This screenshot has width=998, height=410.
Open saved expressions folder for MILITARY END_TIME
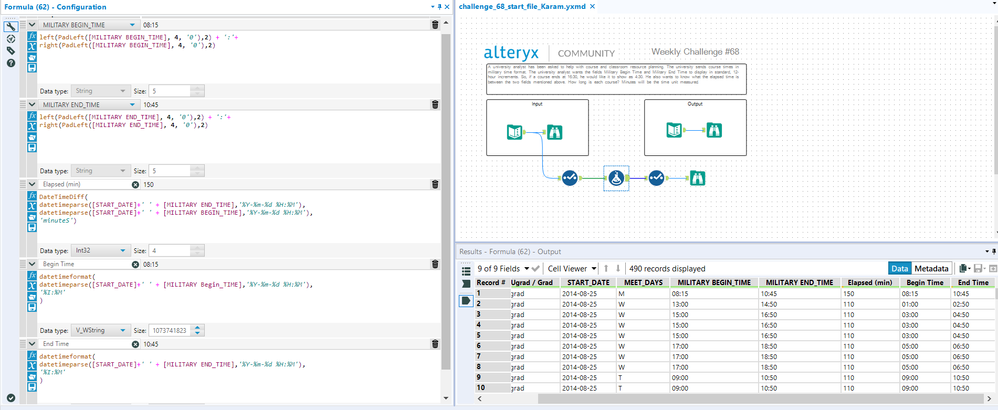[32, 137]
